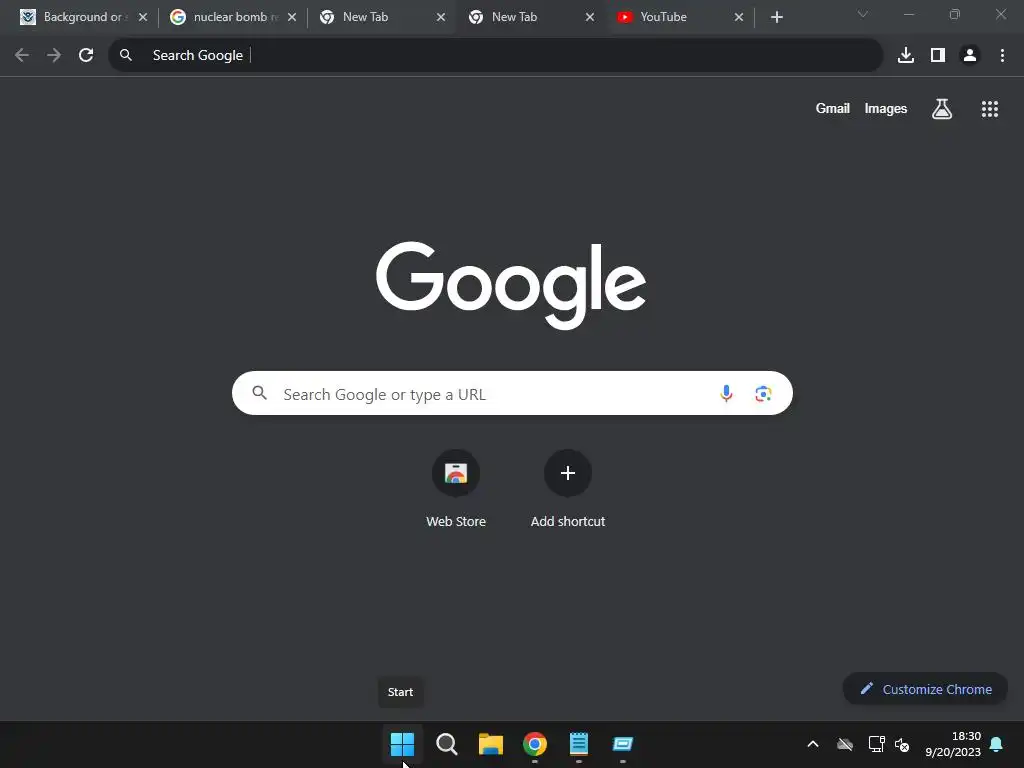Open a new tab with plus button
Screen dimensions: 1024x768
coord(776,17)
